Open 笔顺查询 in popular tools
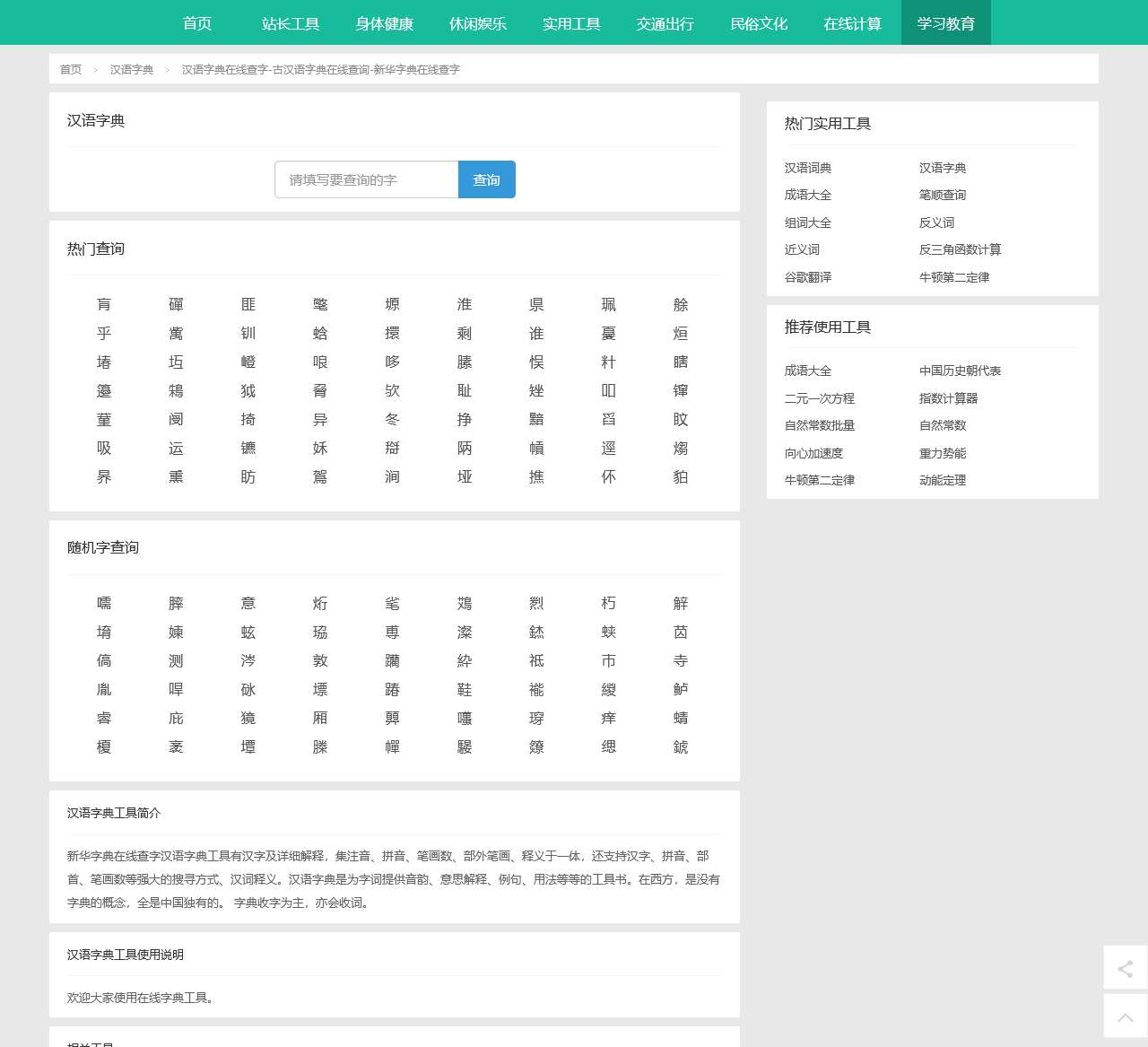Screen dimensions: 1148x1047 pos(943,195)
